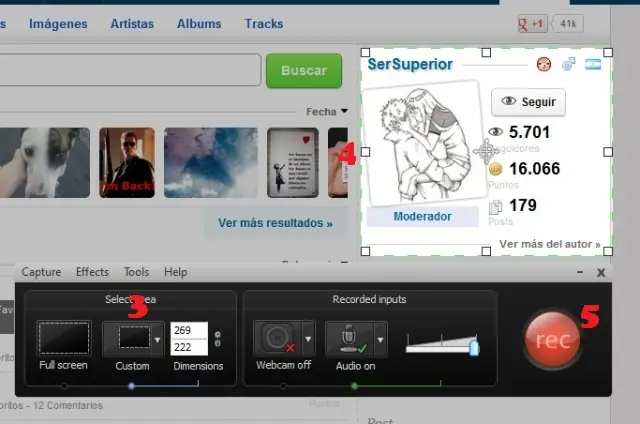This screenshot has height=424, width=640.
Task: Minimize the recorder window
Action: (580, 272)
